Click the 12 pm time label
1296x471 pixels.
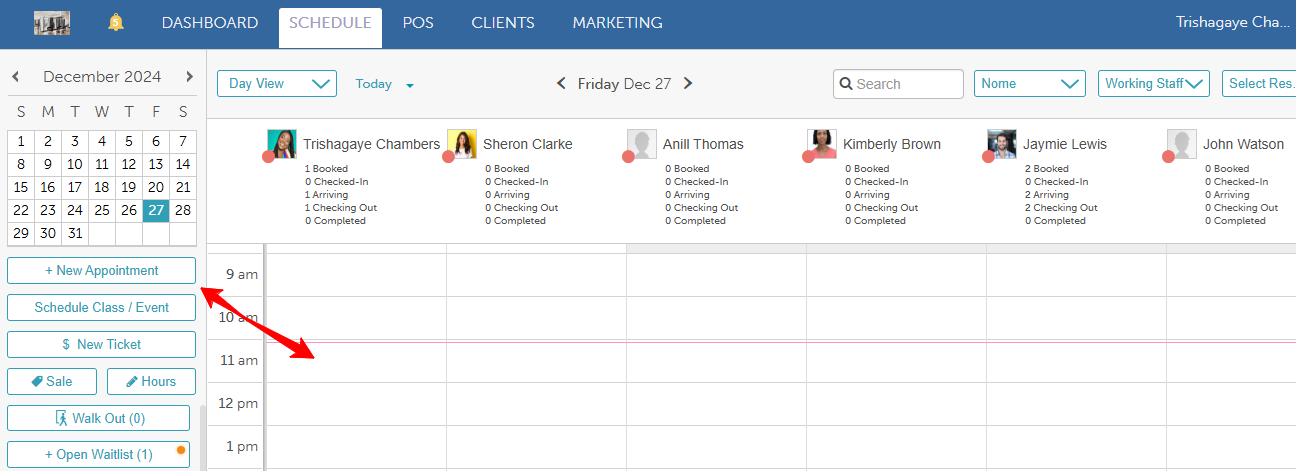click(238, 403)
